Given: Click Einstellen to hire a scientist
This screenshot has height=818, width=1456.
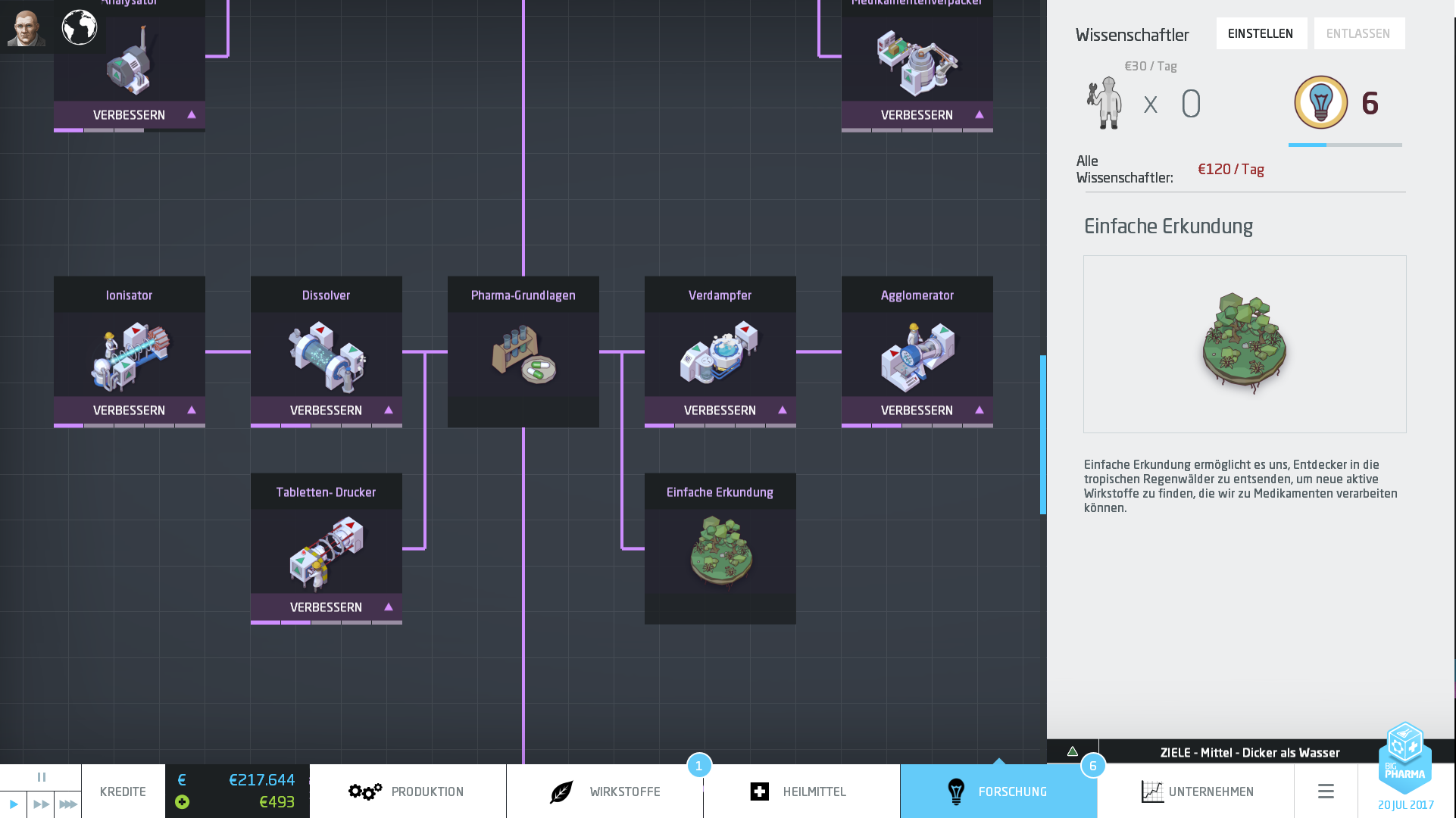Looking at the screenshot, I should point(1261,33).
